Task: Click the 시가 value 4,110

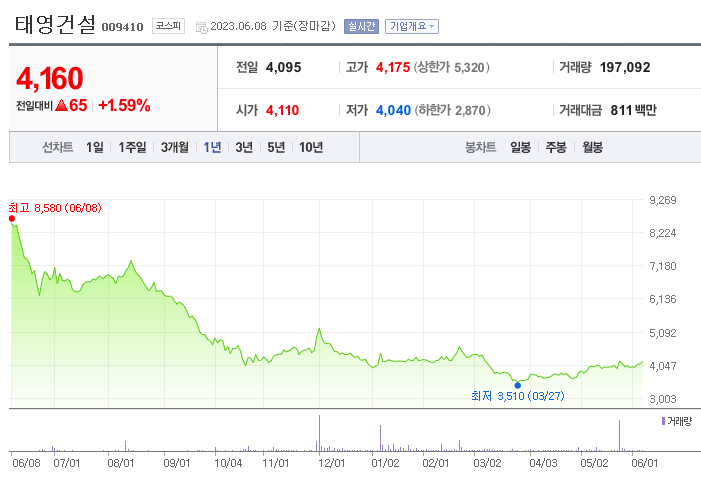Action: click(282, 110)
